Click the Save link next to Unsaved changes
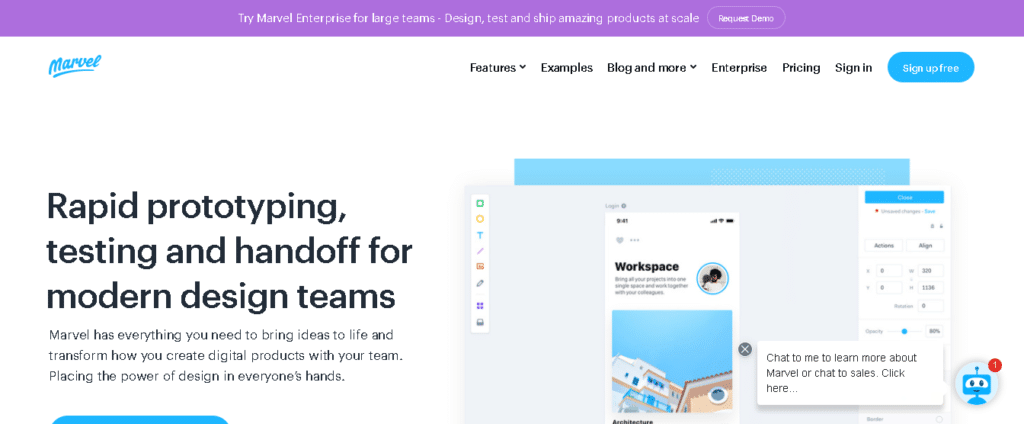This screenshot has width=1024, height=424. click(930, 212)
